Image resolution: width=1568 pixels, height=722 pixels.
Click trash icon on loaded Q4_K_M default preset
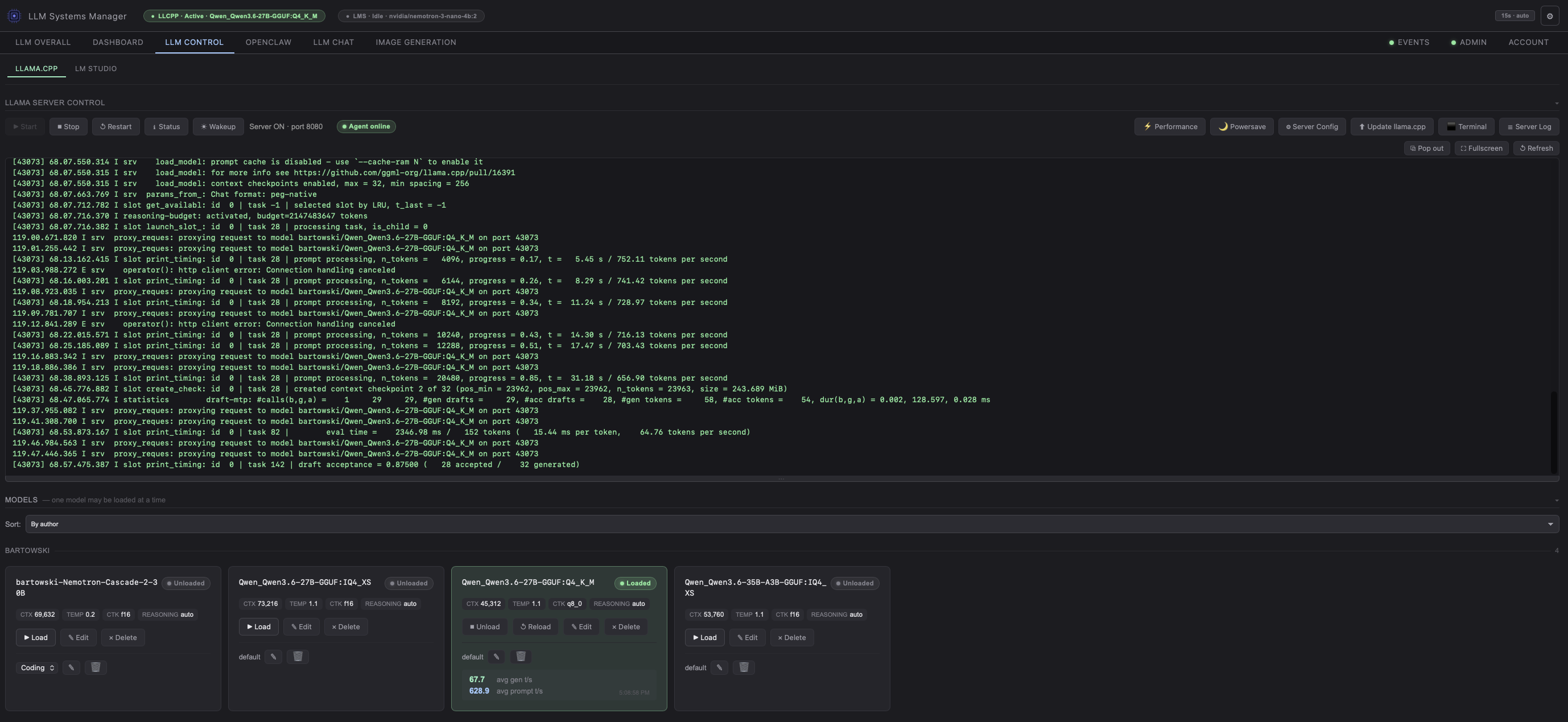coord(521,656)
